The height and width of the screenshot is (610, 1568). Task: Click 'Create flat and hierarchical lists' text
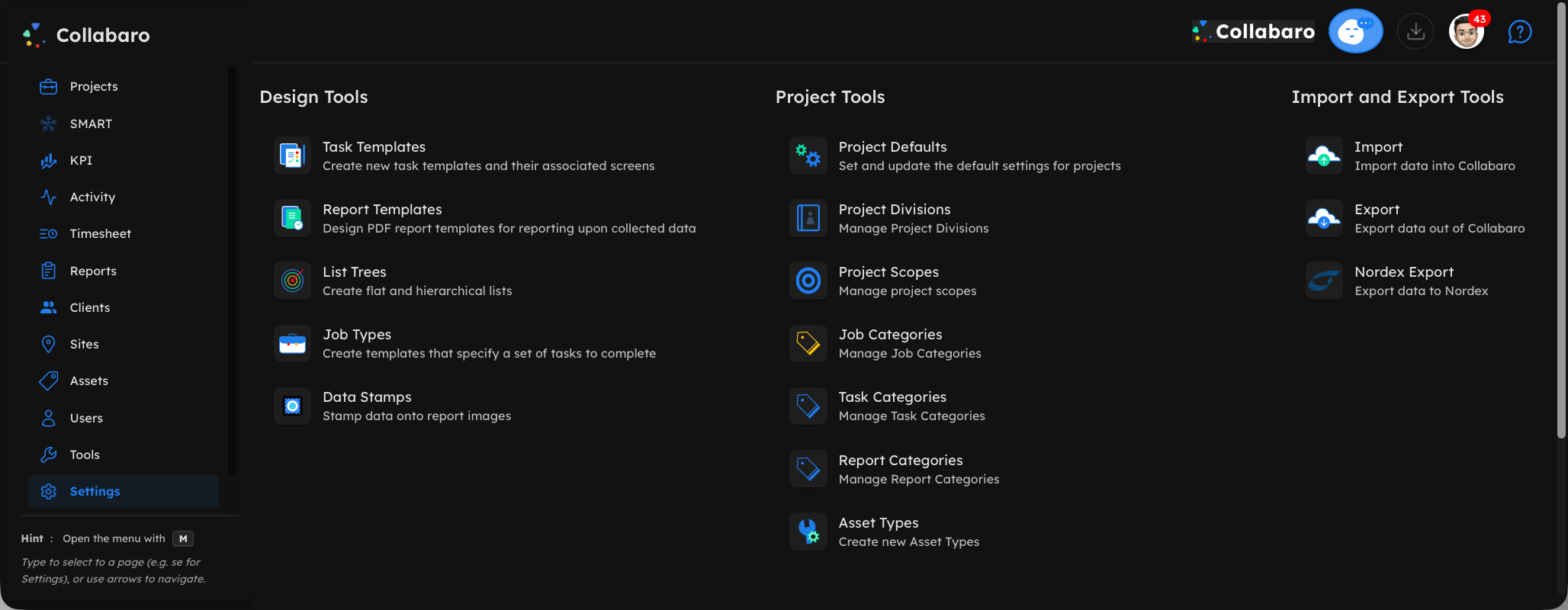pos(417,291)
